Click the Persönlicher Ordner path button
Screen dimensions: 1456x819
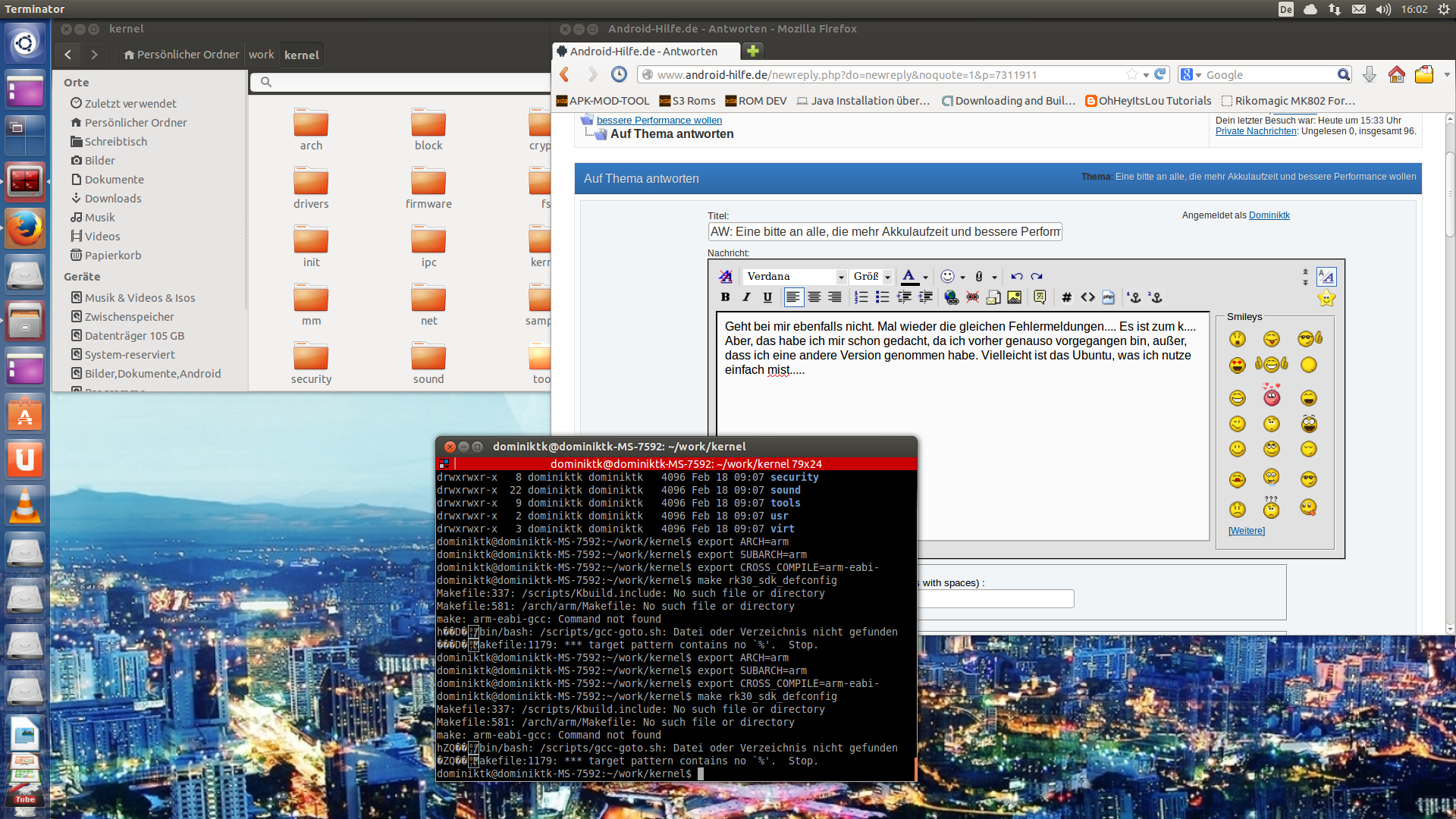pyautogui.click(x=182, y=55)
